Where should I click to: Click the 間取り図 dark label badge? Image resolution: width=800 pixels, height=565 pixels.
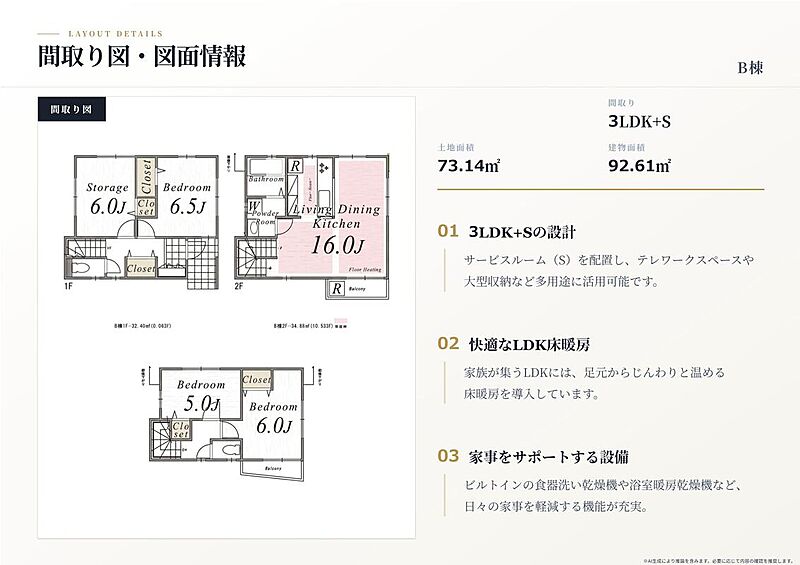pyautogui.click(x=72, y=109)
